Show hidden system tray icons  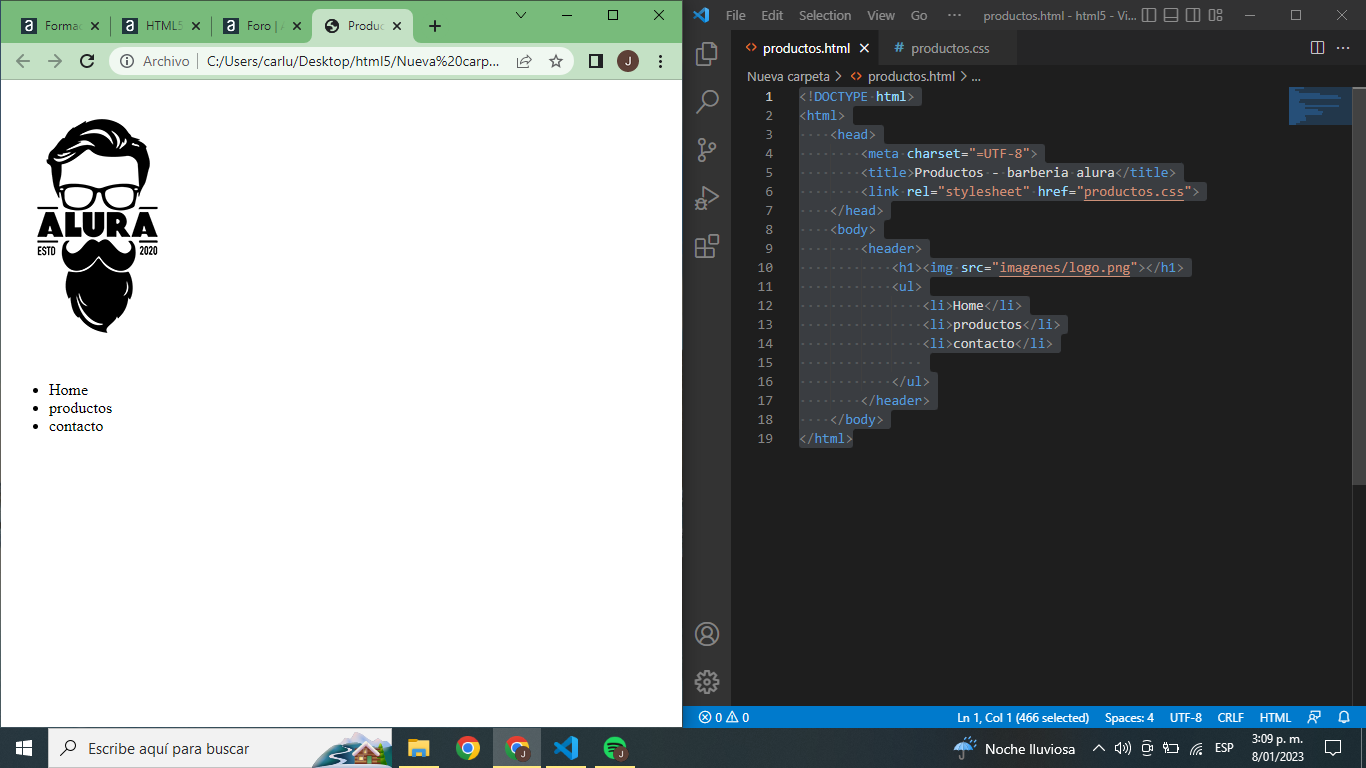1098,748
